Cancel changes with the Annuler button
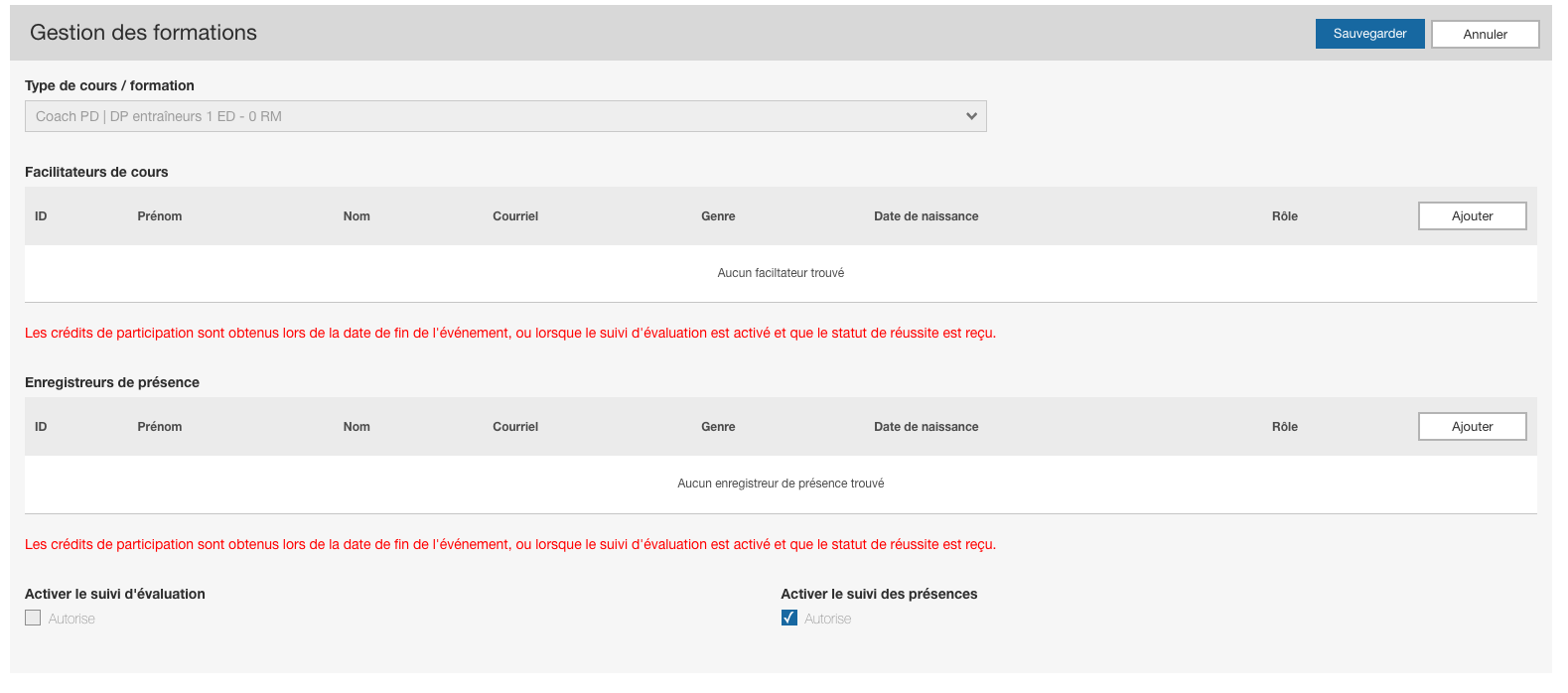 pos(1485,34)
